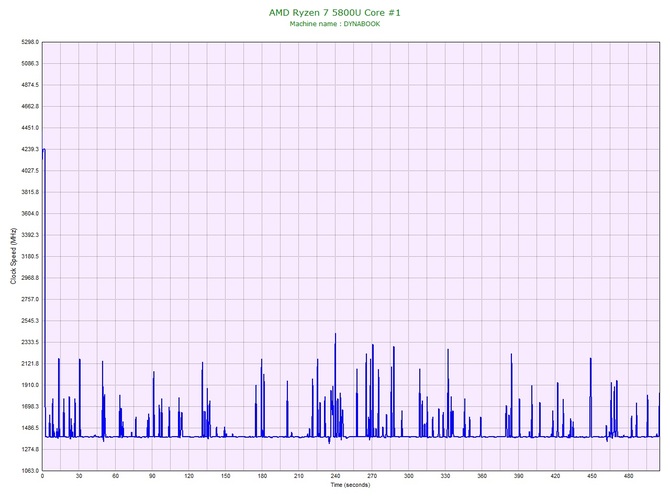The width and height of the screenshot is (670, 502).
Task: Click the 270 seconds x-axis tick label
Action: [x=372, y=476]
